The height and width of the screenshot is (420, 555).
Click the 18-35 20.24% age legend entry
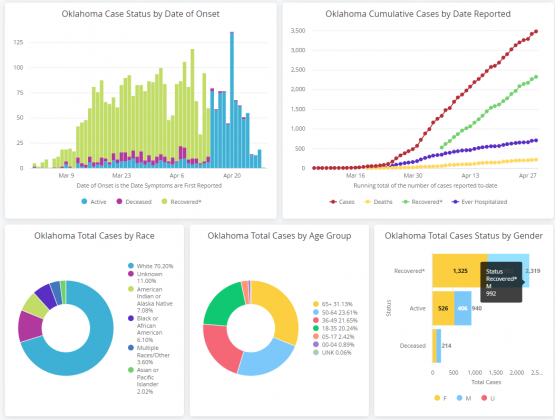335,328
